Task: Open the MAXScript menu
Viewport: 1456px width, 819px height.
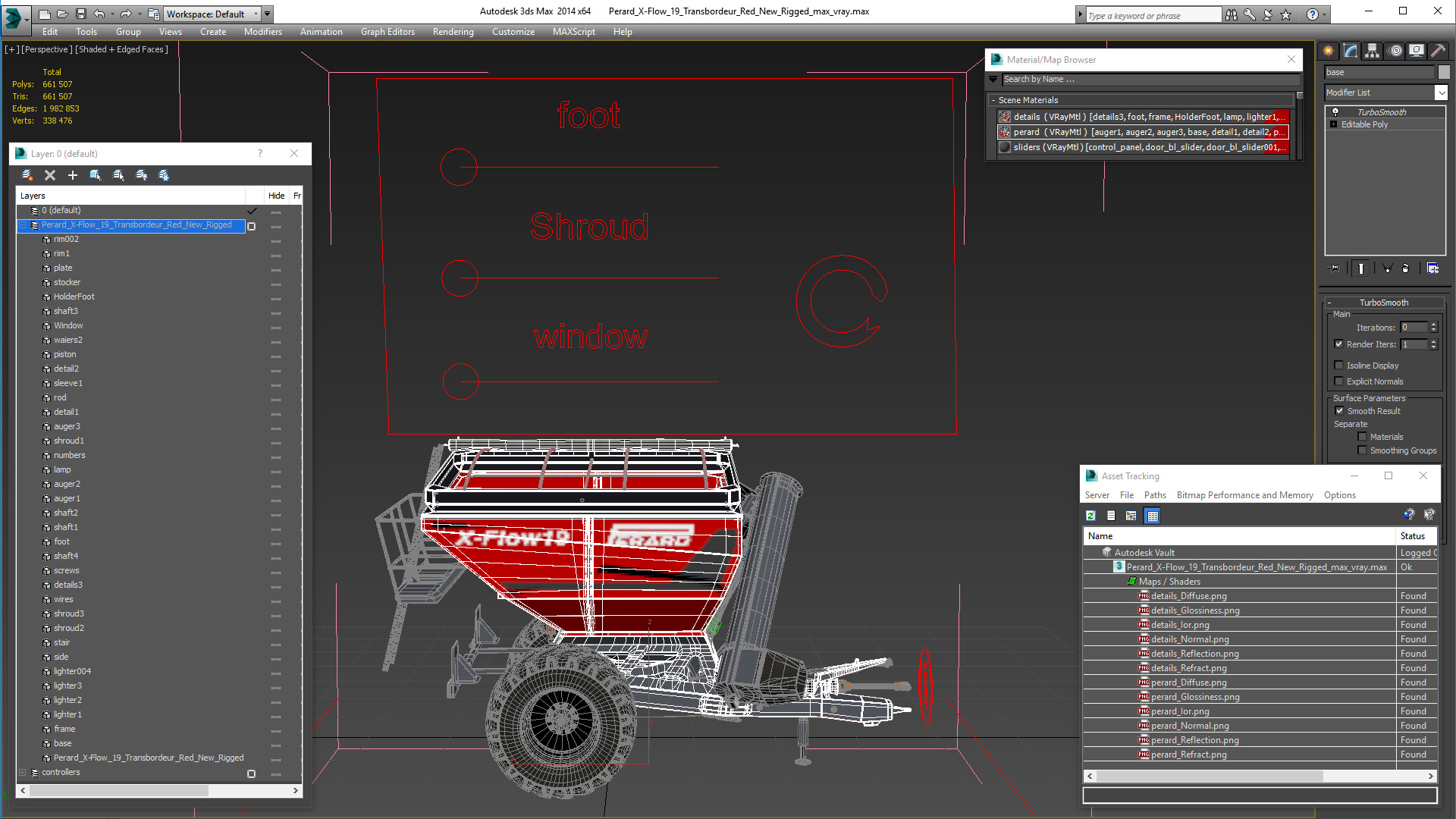Action: [x=574, y=32]
